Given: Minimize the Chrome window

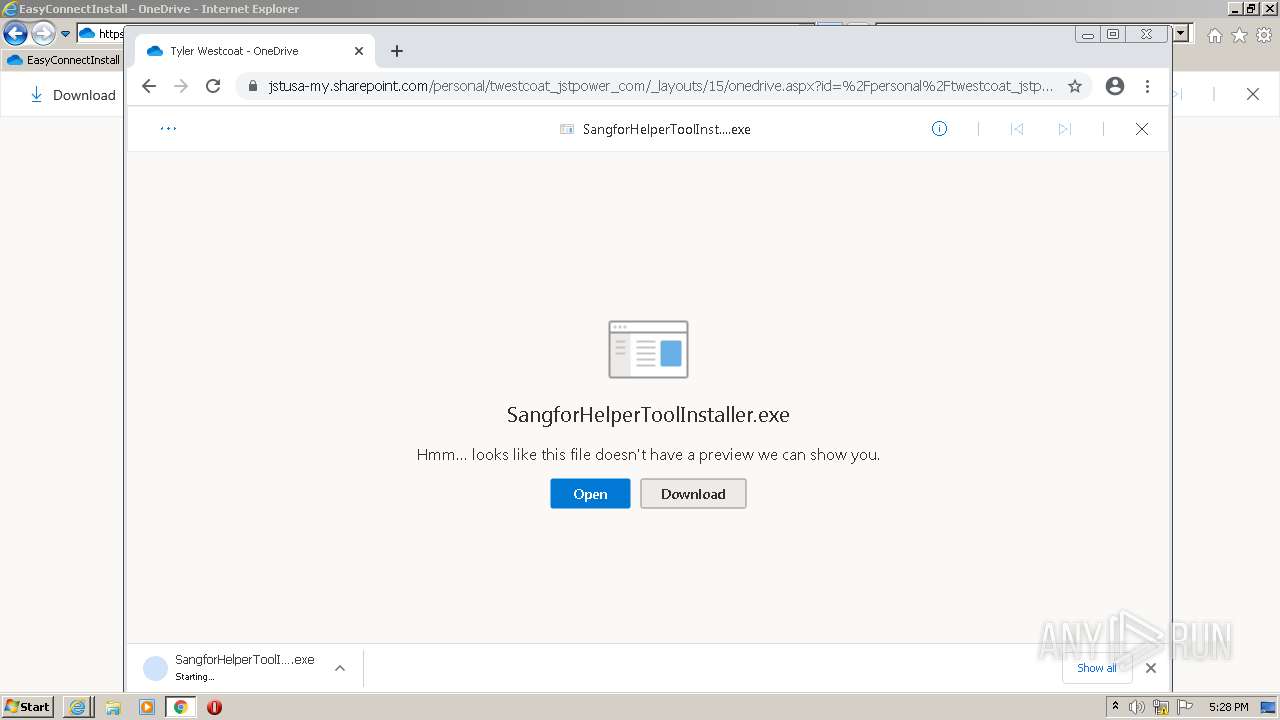Looking at the screenshot, I should 1088,35.
